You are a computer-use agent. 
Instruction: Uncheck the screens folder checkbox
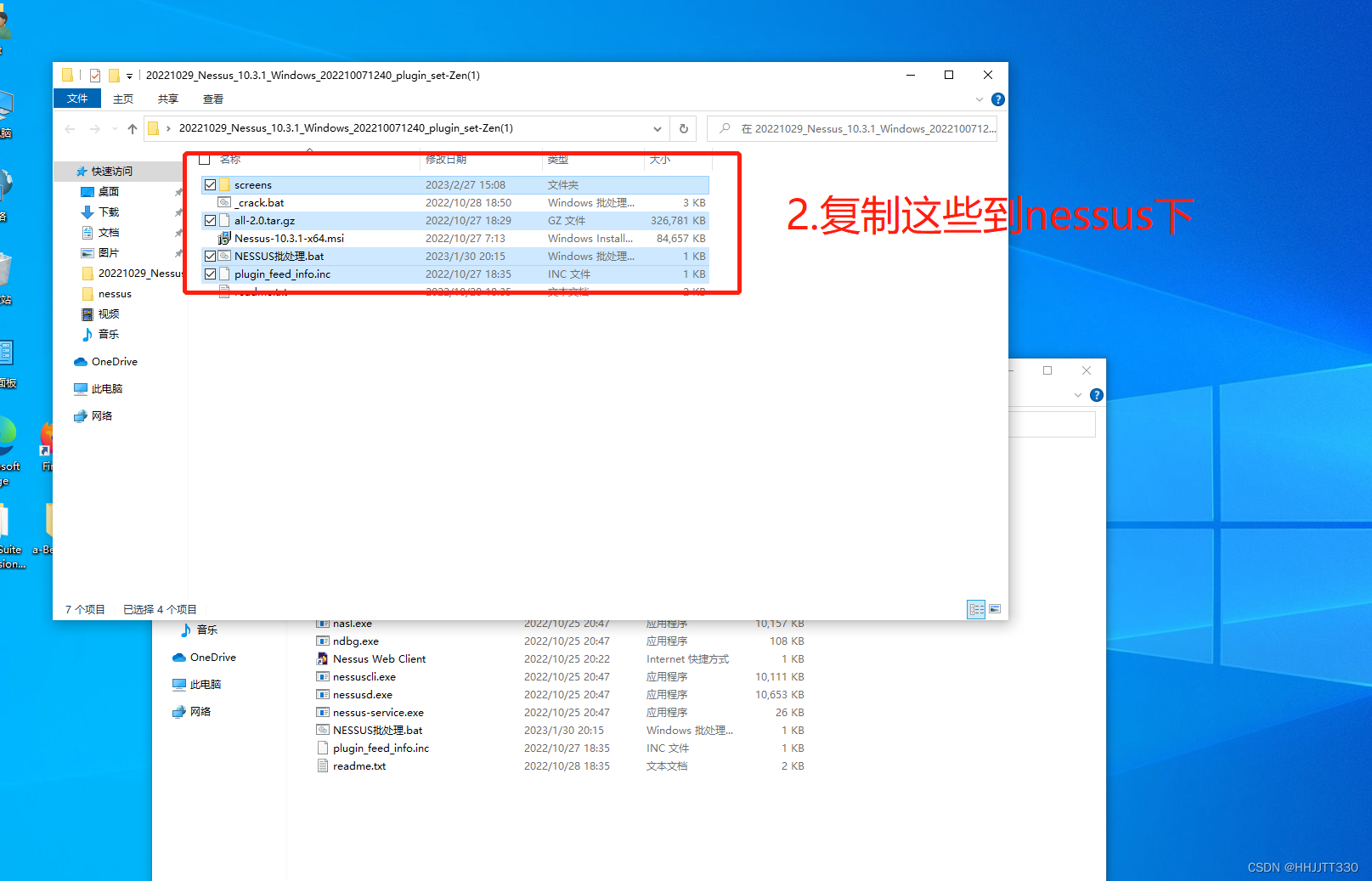tap(210, 184)
